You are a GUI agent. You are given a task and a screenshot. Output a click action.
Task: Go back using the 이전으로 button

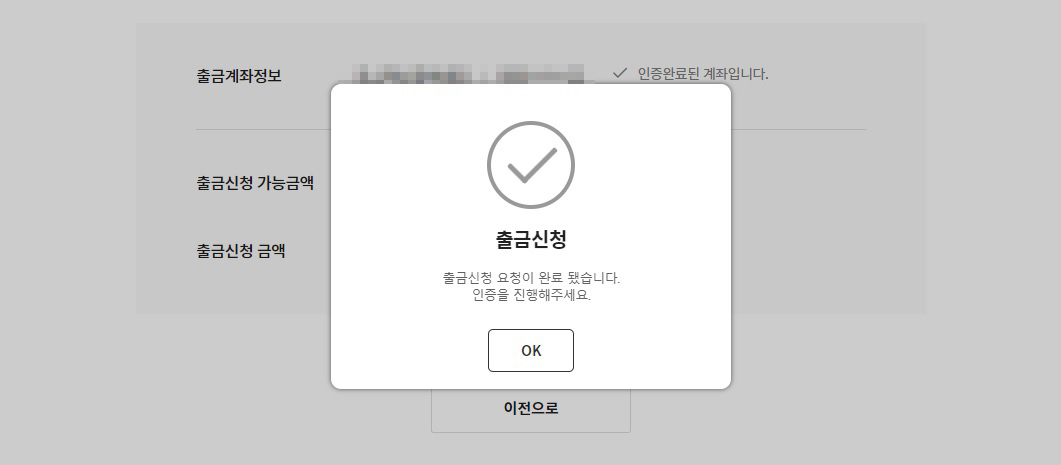530,410
